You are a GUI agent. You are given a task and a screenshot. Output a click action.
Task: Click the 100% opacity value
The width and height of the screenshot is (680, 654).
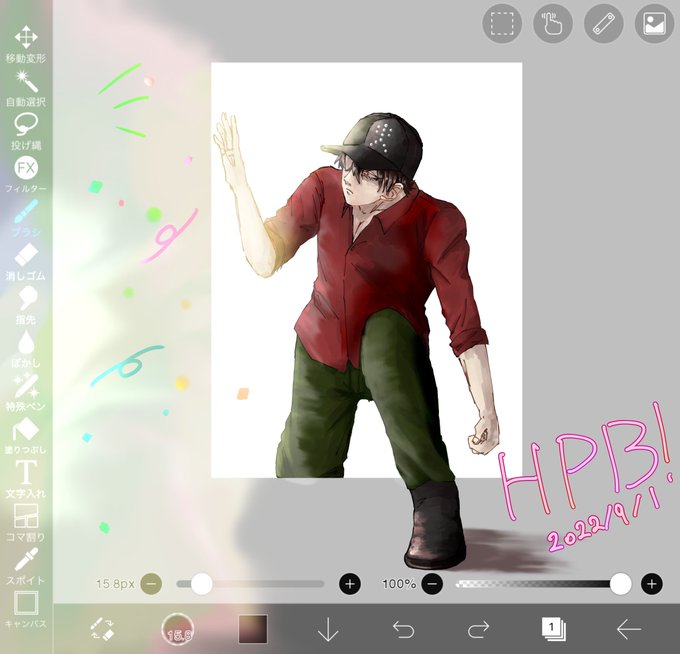click(x=399, y=584)
